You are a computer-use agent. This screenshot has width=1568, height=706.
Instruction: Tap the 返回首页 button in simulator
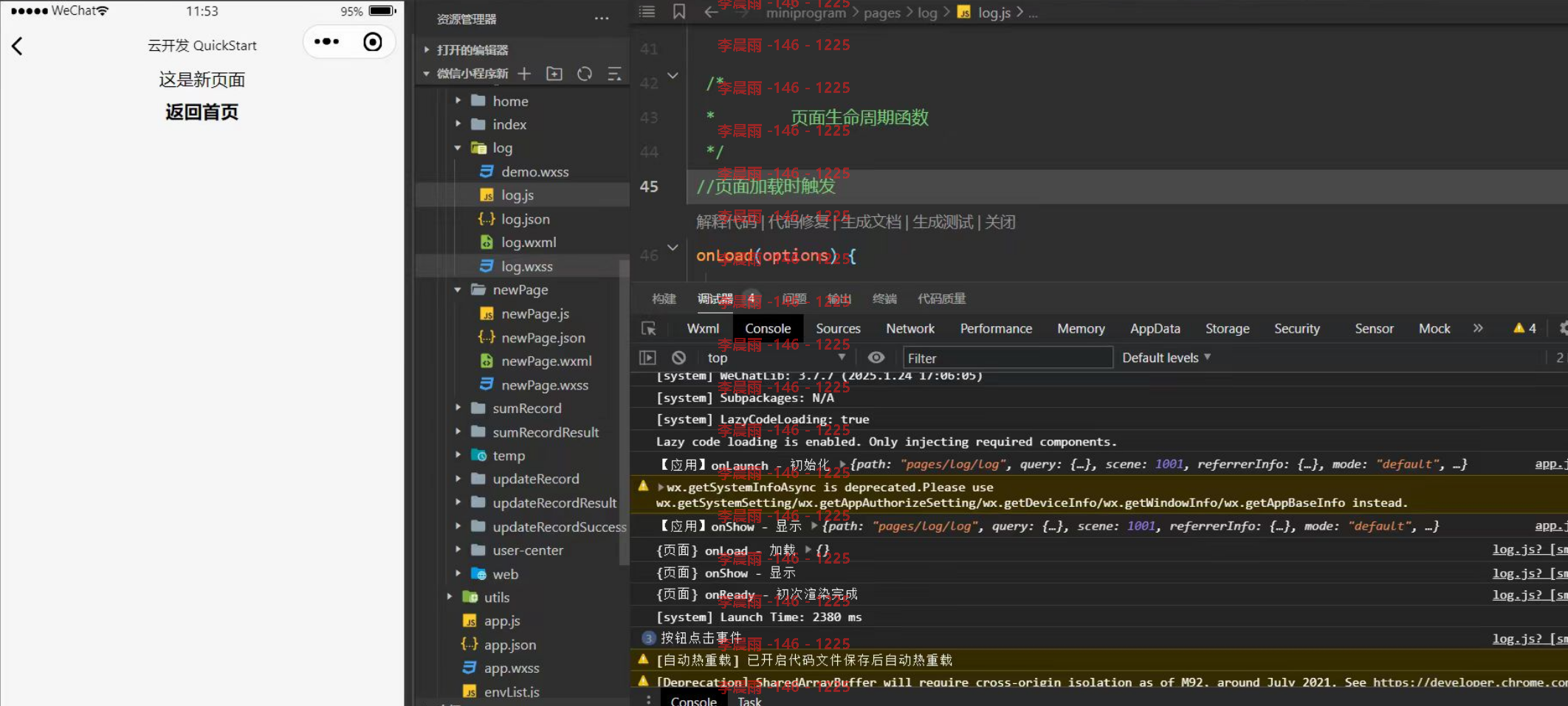pyautogui.click(x=202, y=112)
